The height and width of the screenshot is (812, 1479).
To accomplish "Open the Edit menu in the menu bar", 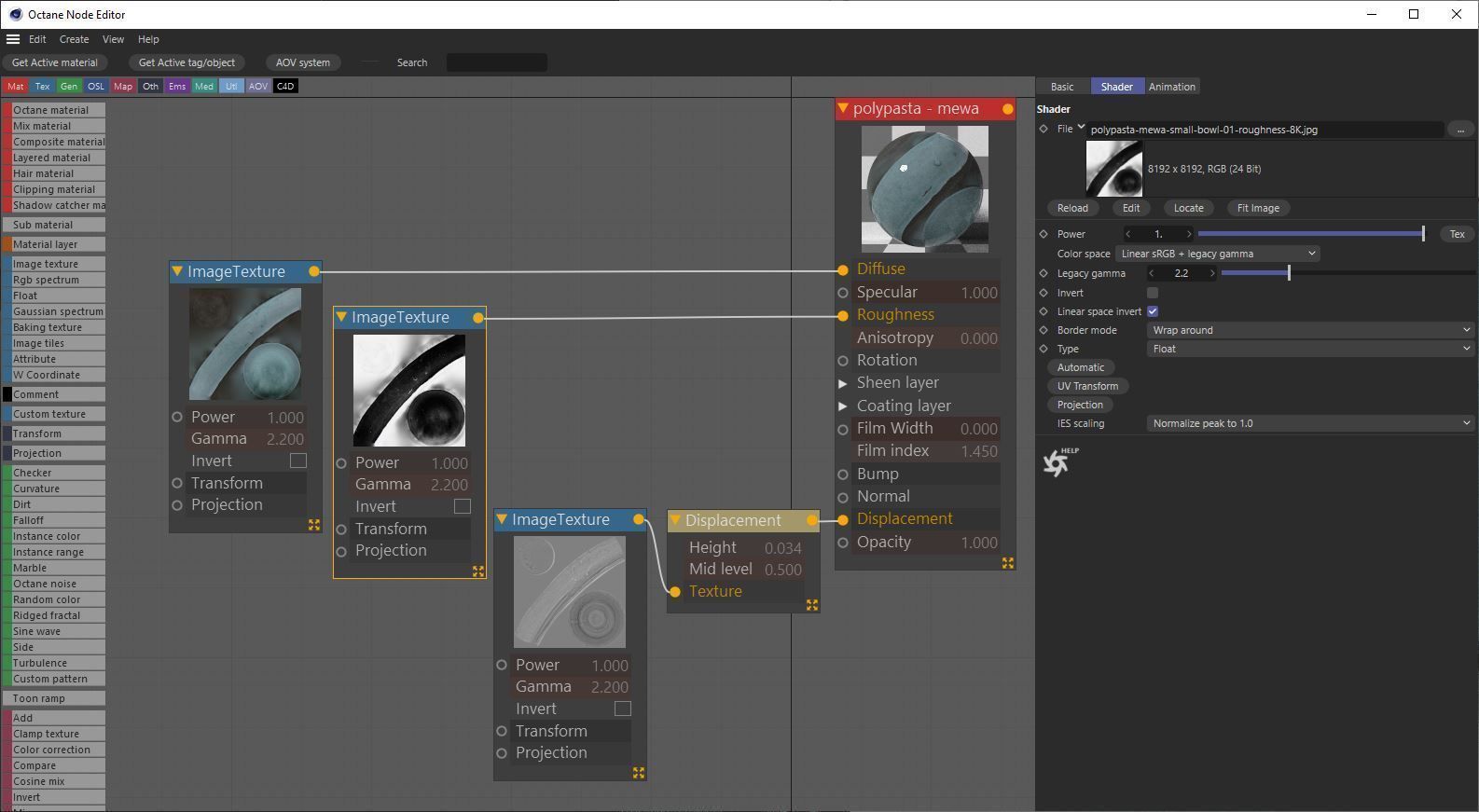I will pyautogui.click(x=37, y=39).
